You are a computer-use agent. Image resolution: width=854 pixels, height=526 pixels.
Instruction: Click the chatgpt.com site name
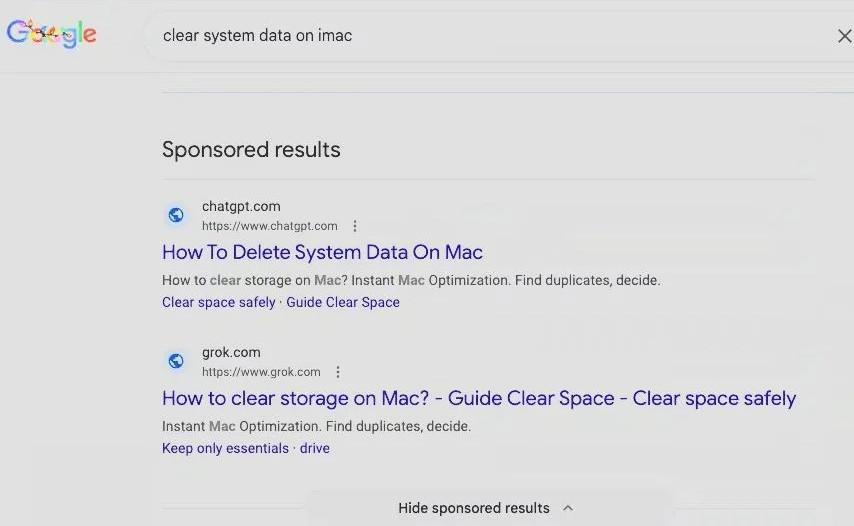click(241, 206)
